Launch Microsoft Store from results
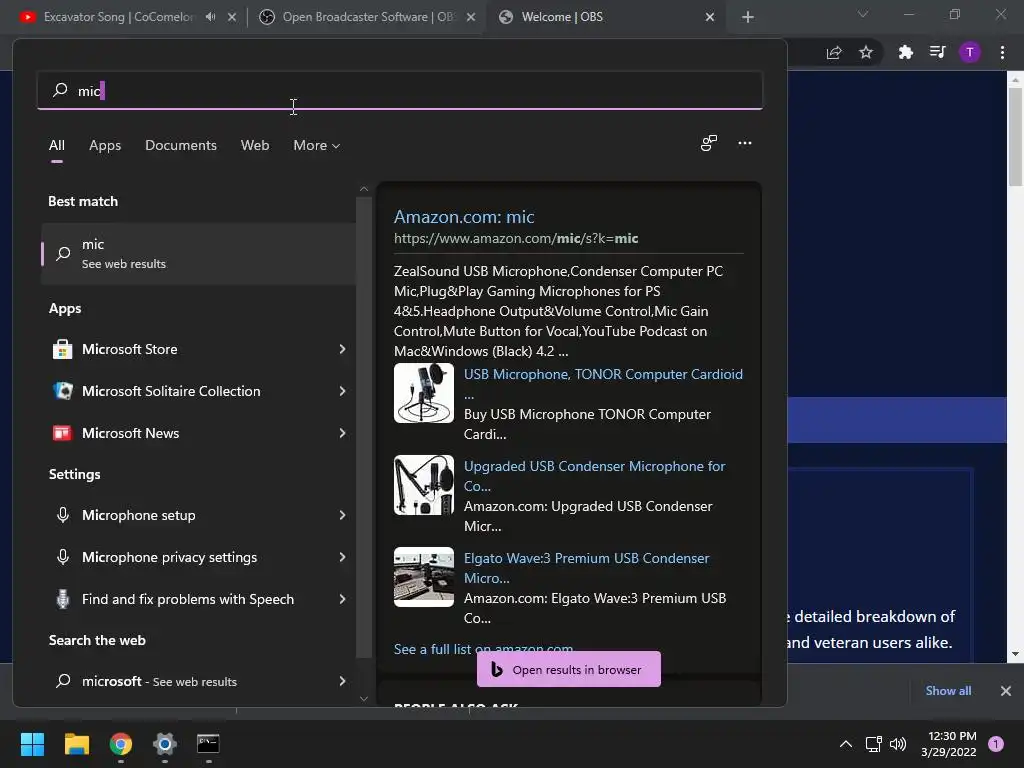This screenshot has width=1024, height=768. click(129, 349)
